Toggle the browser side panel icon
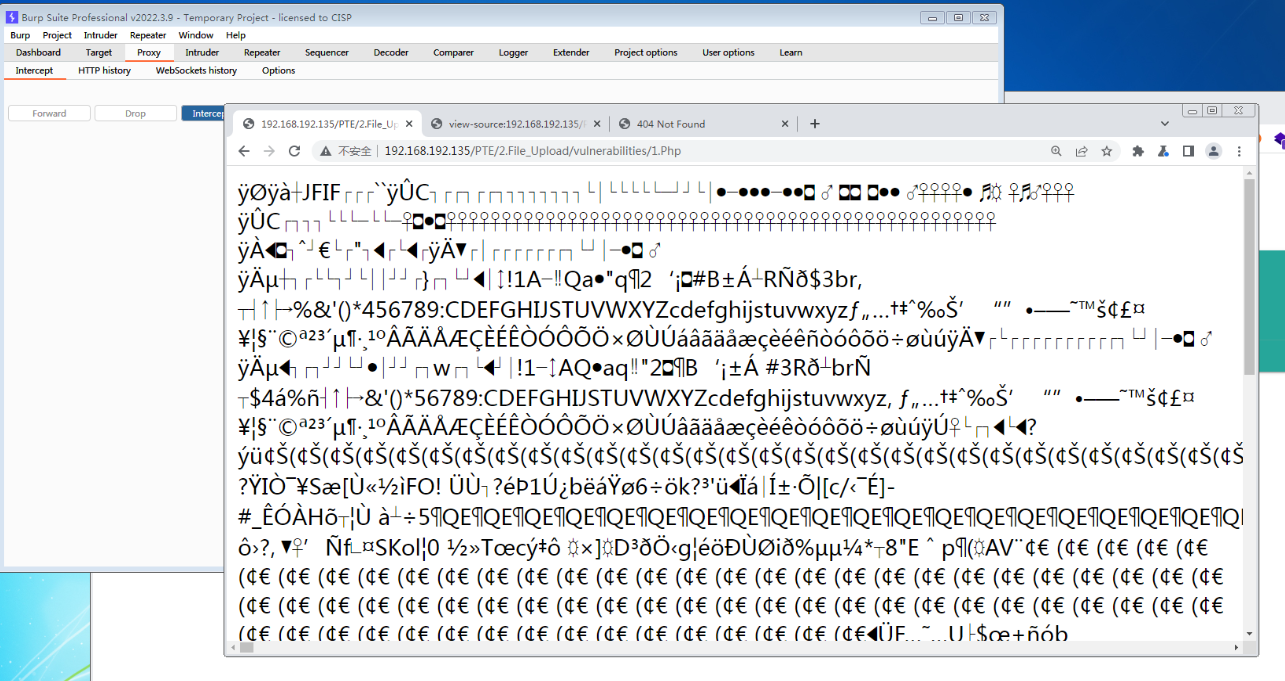 [1188, 151]
